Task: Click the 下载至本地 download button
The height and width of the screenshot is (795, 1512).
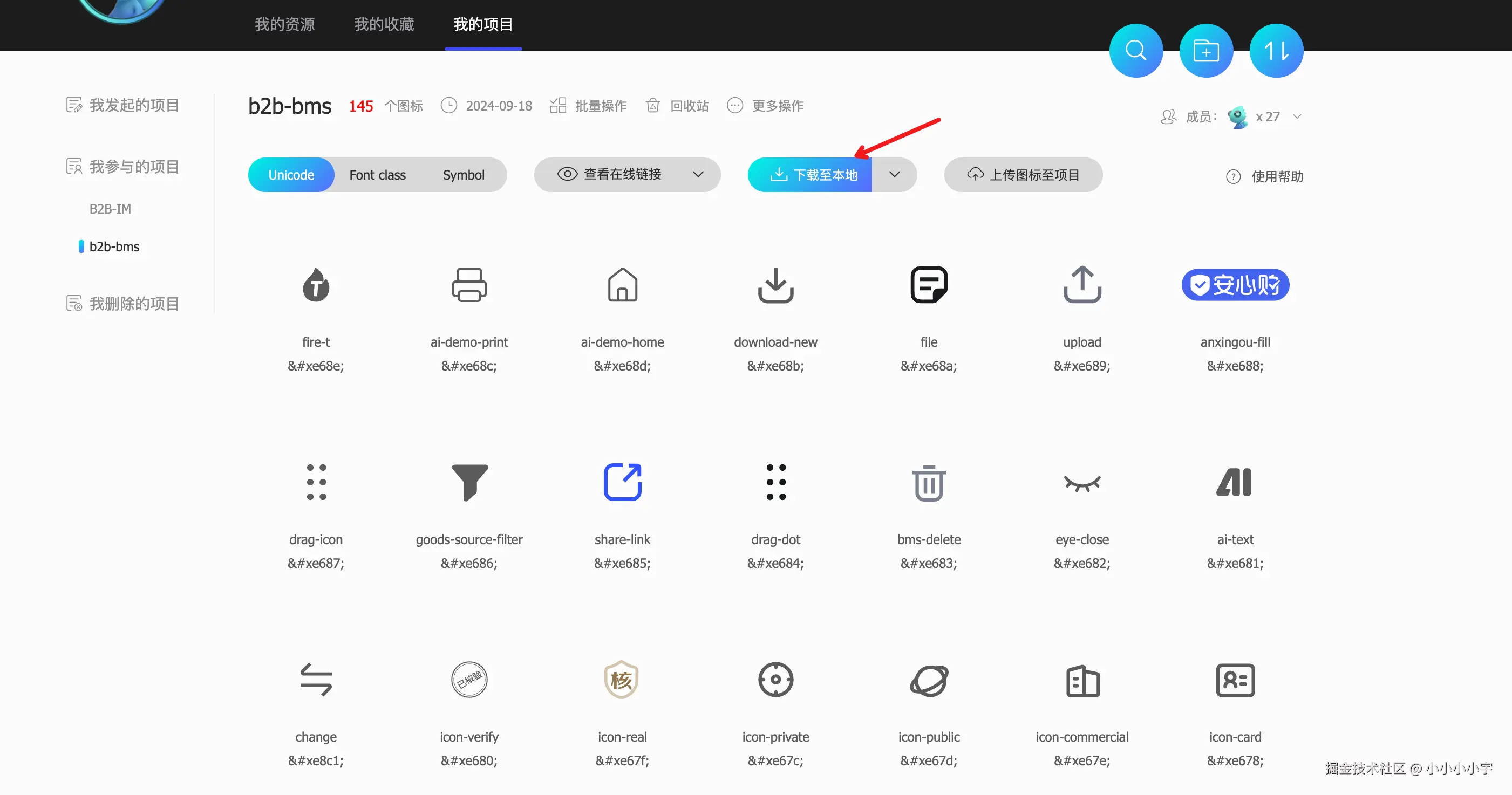Action: pos(809,175)
